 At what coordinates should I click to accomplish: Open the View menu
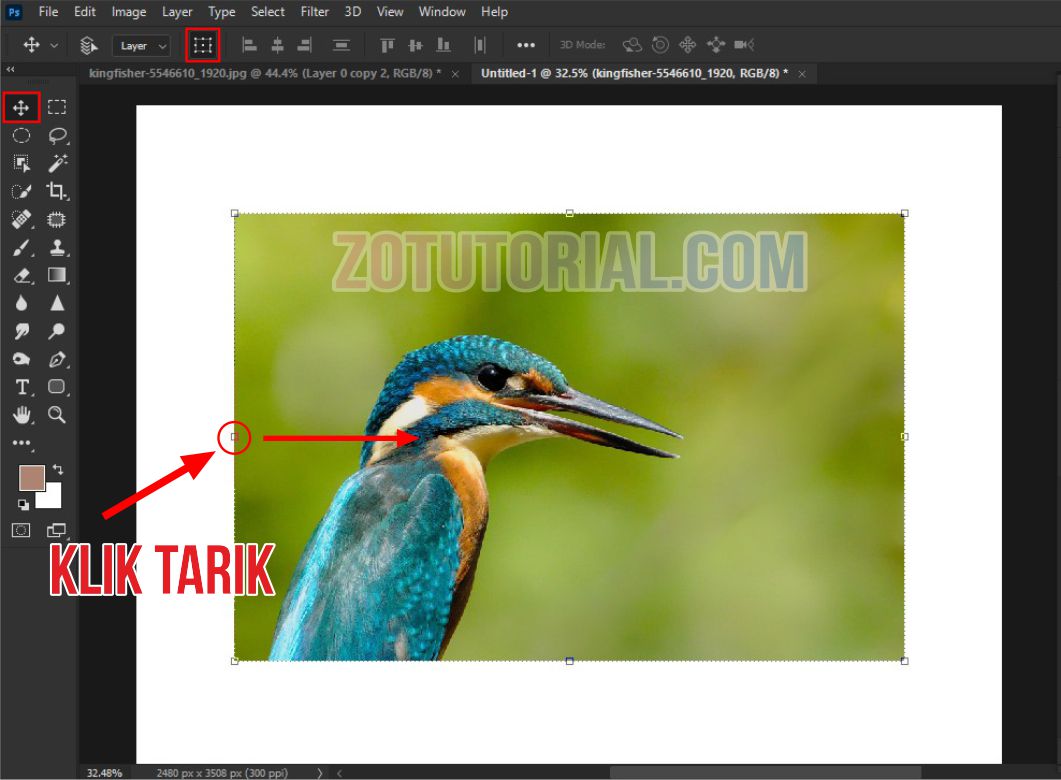point(390,12)
